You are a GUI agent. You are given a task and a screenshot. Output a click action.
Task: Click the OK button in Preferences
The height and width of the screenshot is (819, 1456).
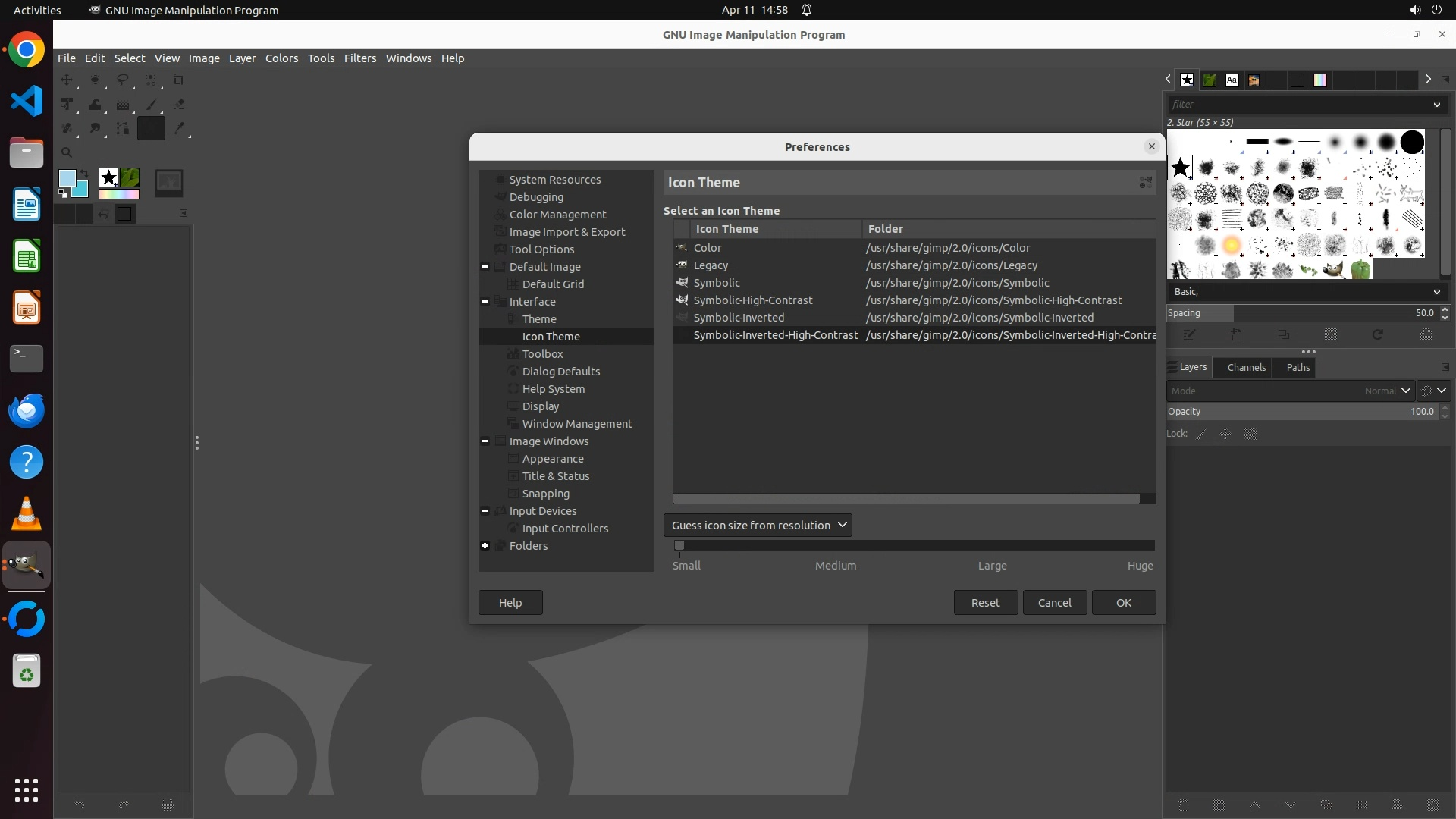point(1123,602)
